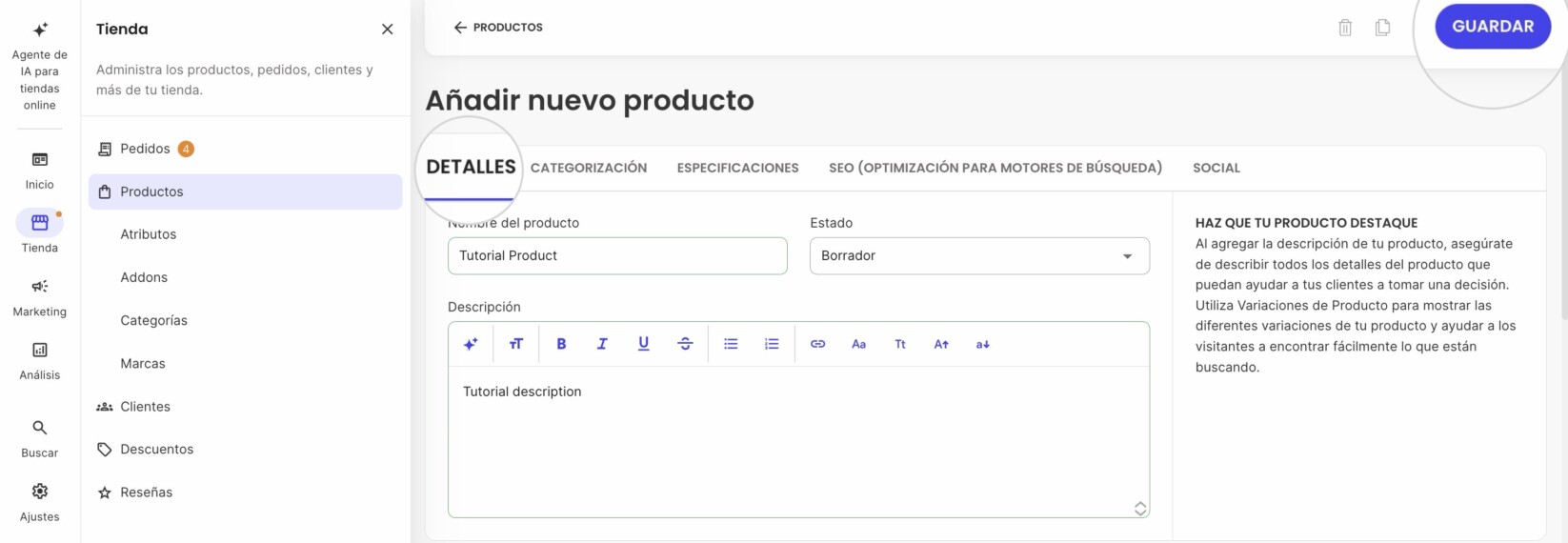
Task: Open the Marketing megaphone icon
Action: [x=40, y=287]
